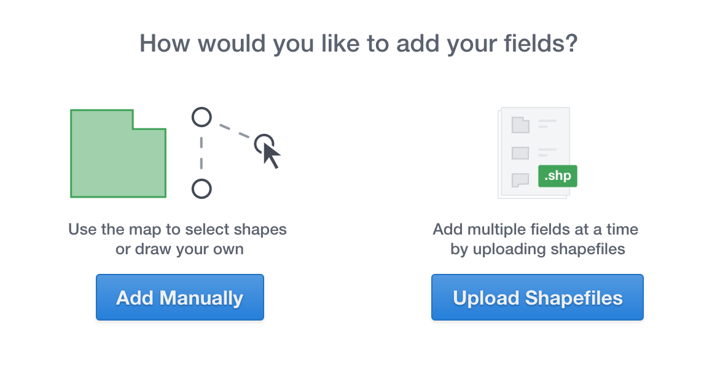This screenshot has width=720, height=366.
Task: Click the circle node under the cursor
Action: (264, 144)
